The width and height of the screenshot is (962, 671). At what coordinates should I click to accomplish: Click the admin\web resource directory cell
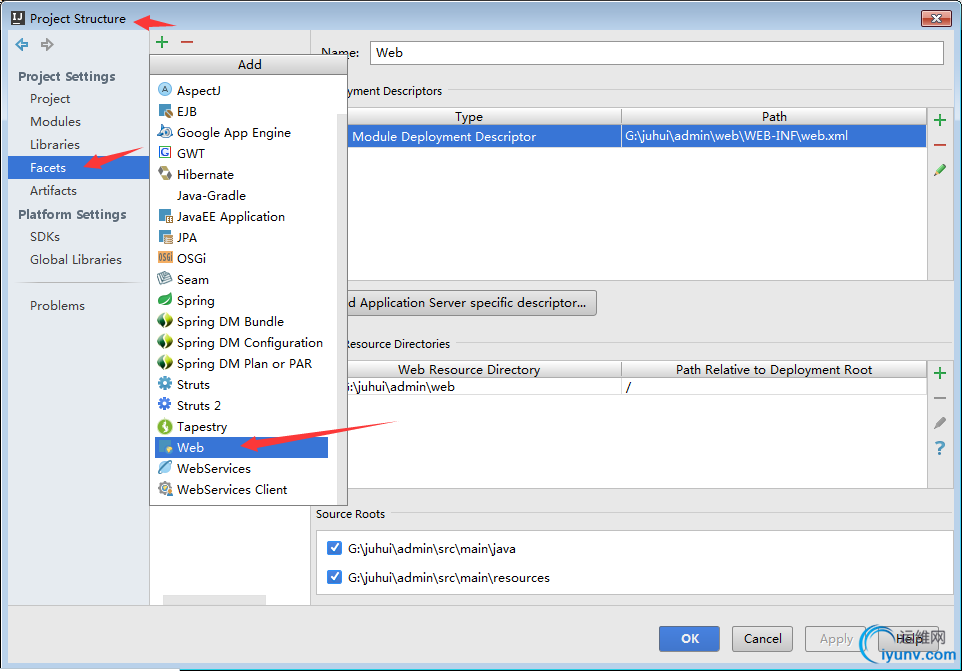pos(484,386)
